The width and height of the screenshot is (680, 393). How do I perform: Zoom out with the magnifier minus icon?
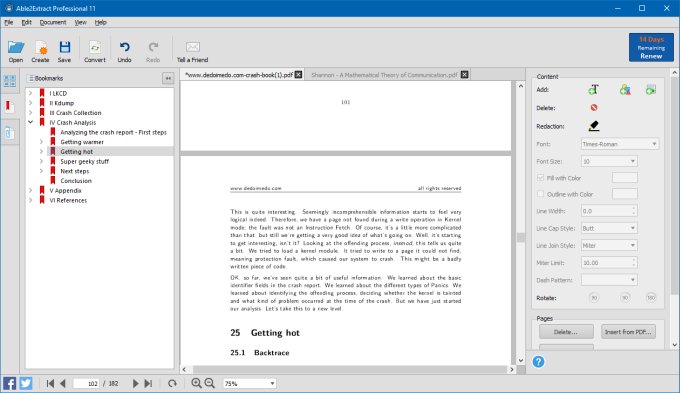pos(209,383)
